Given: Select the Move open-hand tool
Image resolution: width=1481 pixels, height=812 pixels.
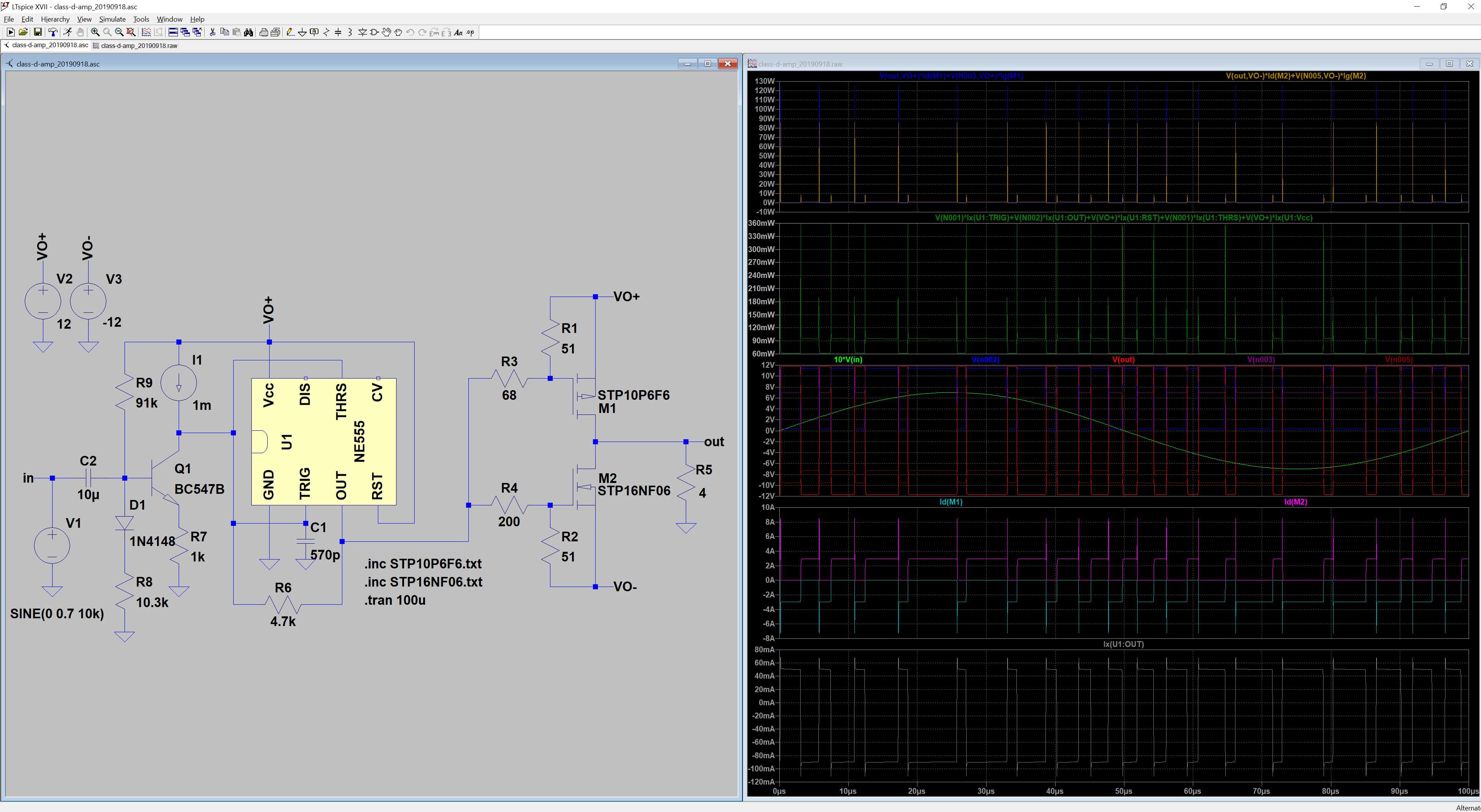Looking at the screenshot, I should pos(386,32).
